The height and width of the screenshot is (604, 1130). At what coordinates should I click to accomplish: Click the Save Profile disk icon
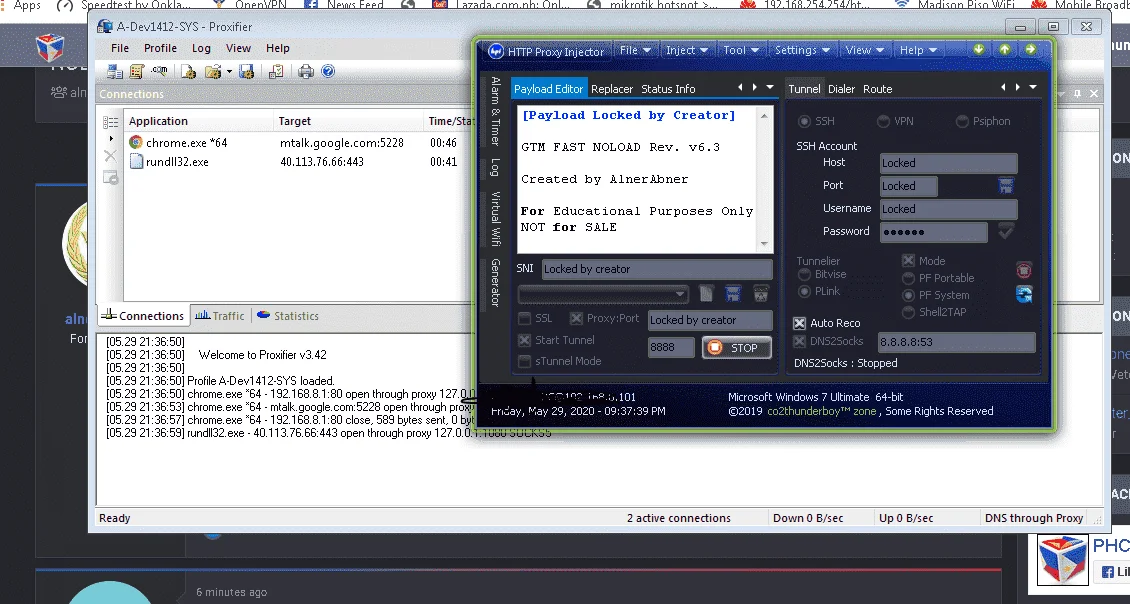click(x=246, y=71)
